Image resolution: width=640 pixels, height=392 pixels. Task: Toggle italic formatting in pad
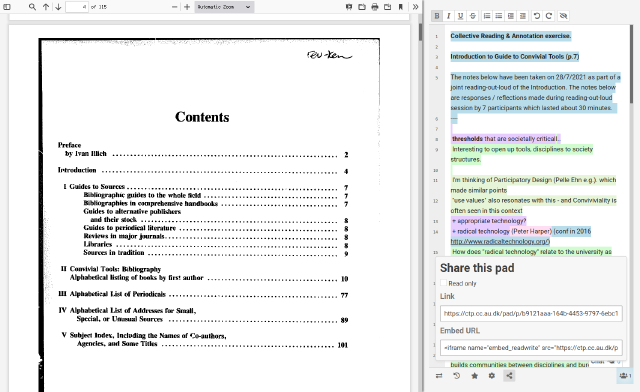click(449, 16)
